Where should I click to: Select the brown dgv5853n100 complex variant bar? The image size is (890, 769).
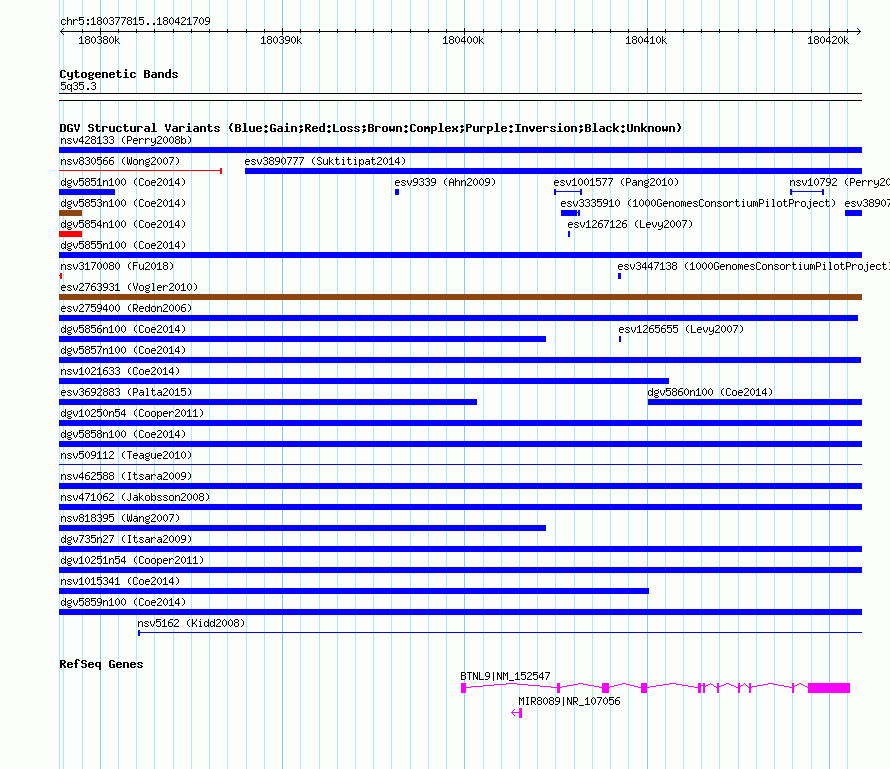pos(70,213)
